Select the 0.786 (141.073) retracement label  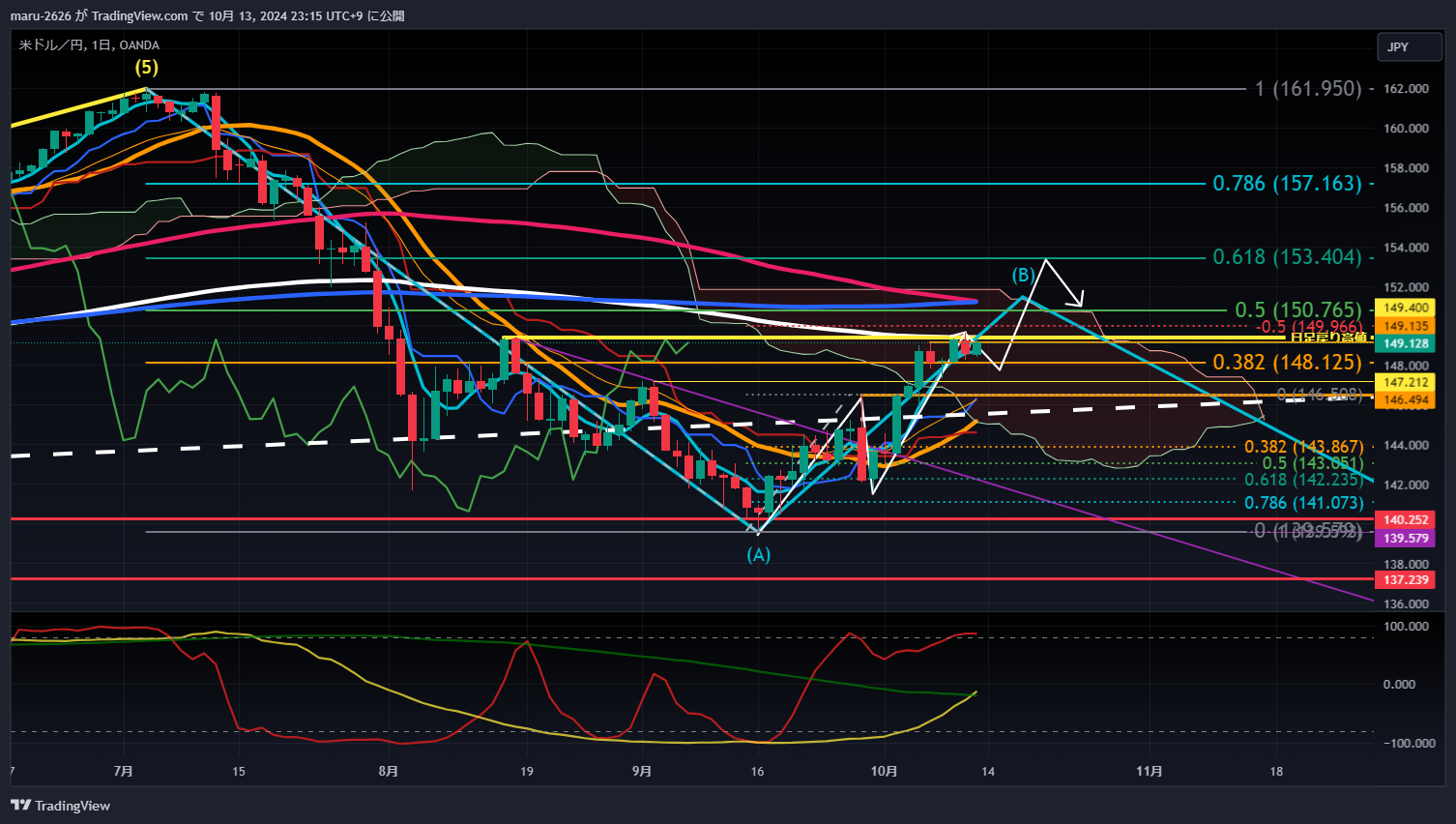1303,502
